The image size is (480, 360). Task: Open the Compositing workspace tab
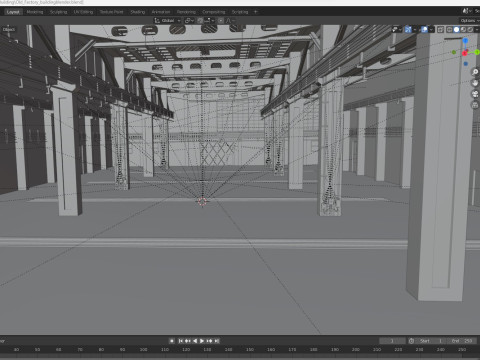pyautogui.click(x=214, y=12)
